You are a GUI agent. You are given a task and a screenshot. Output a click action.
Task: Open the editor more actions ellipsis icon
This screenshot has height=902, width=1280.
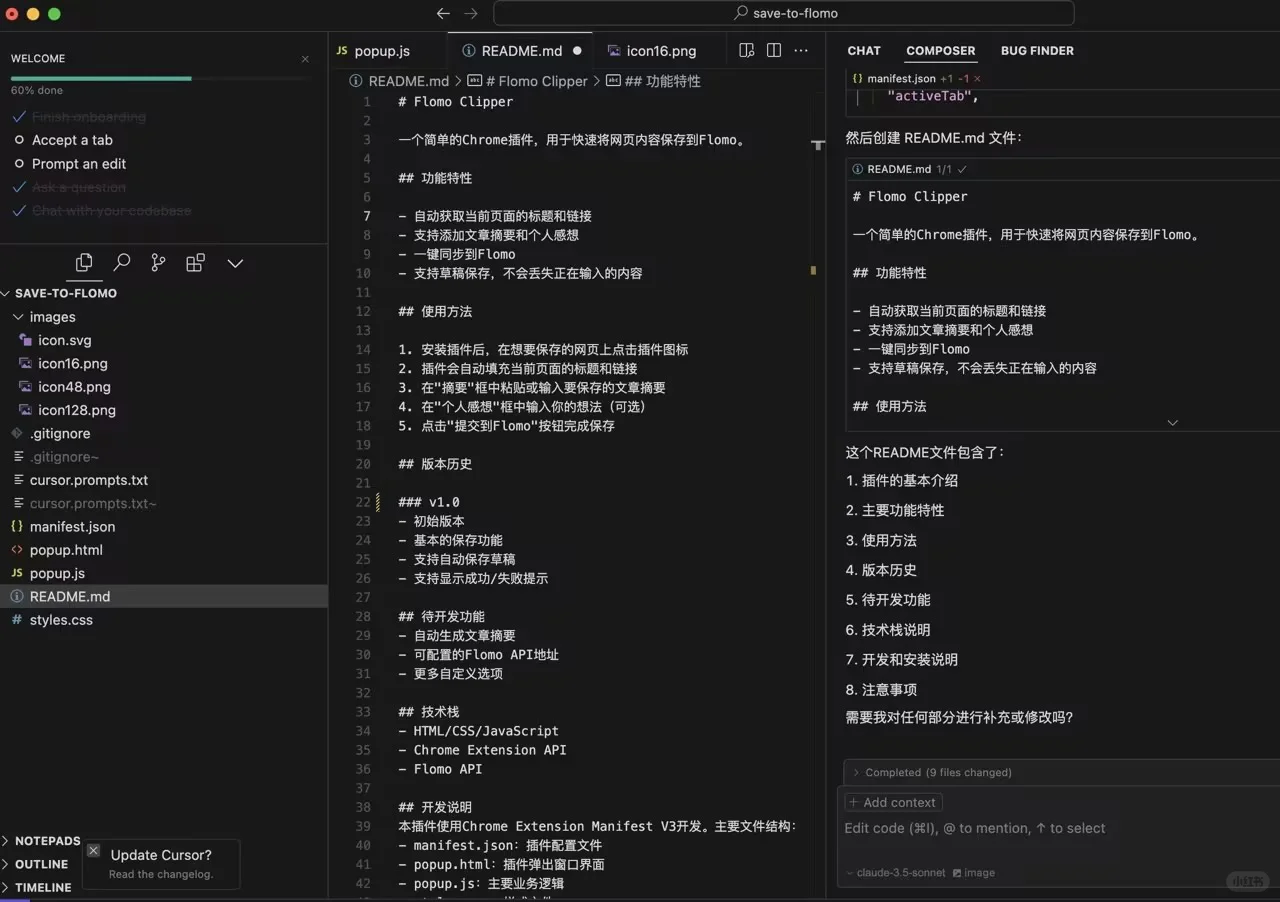tap(801, 50)
